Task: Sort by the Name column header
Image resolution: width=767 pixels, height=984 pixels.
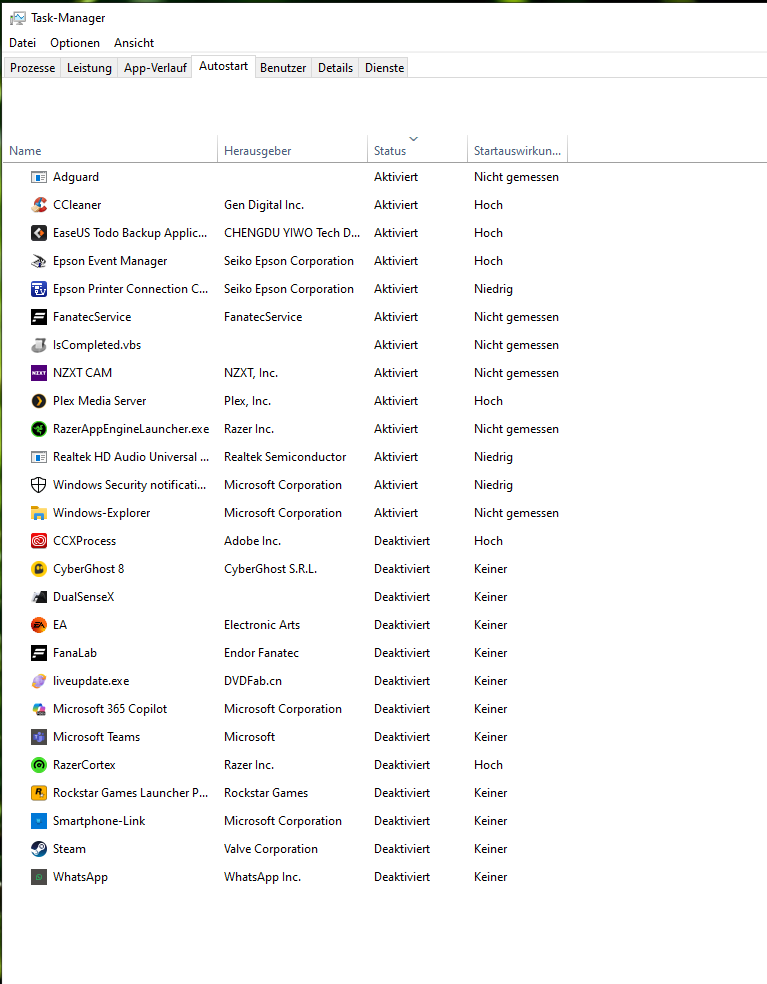Action: (x=110, y=151)
